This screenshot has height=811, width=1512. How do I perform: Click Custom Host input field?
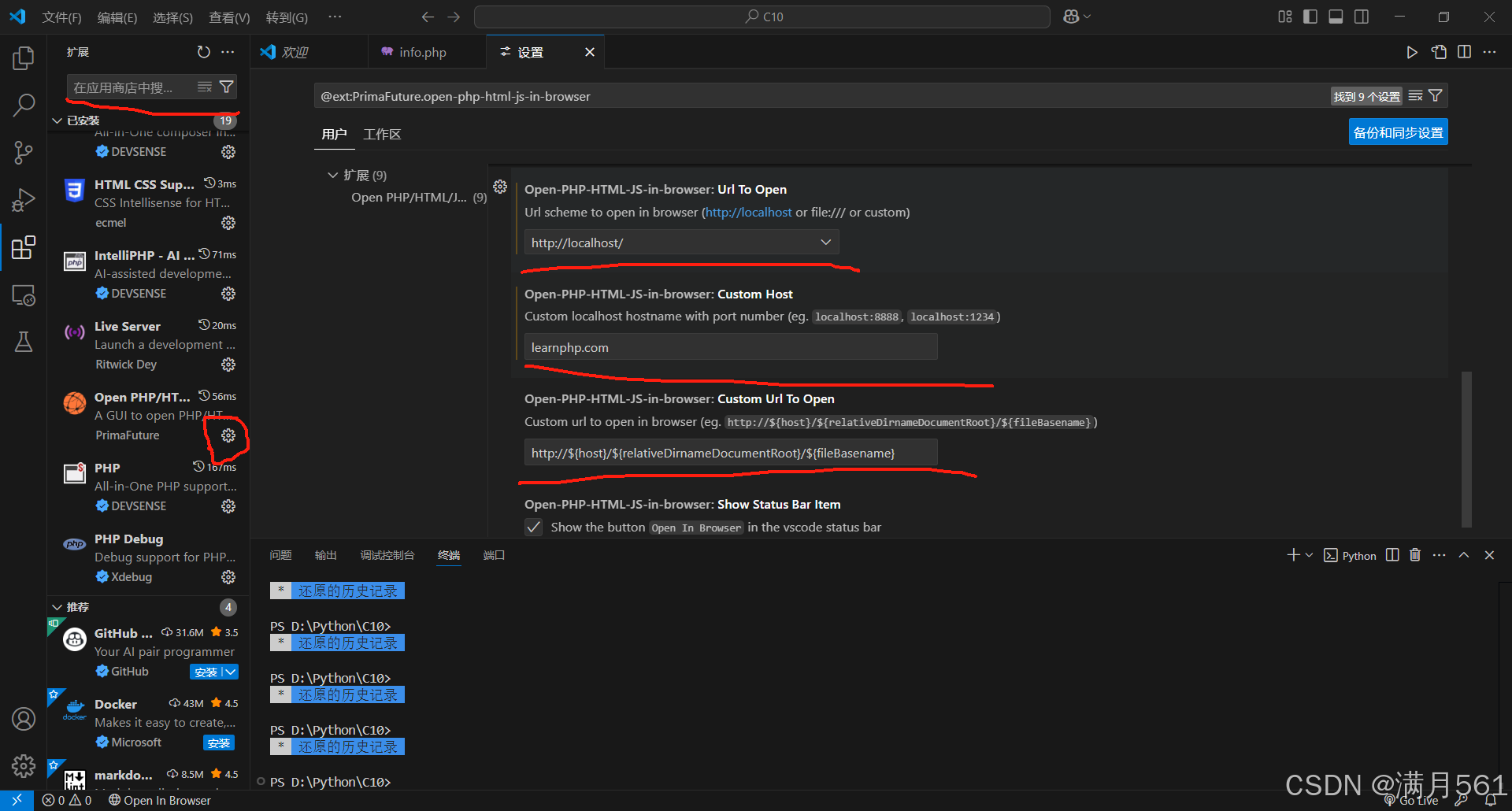pos(731,347)
